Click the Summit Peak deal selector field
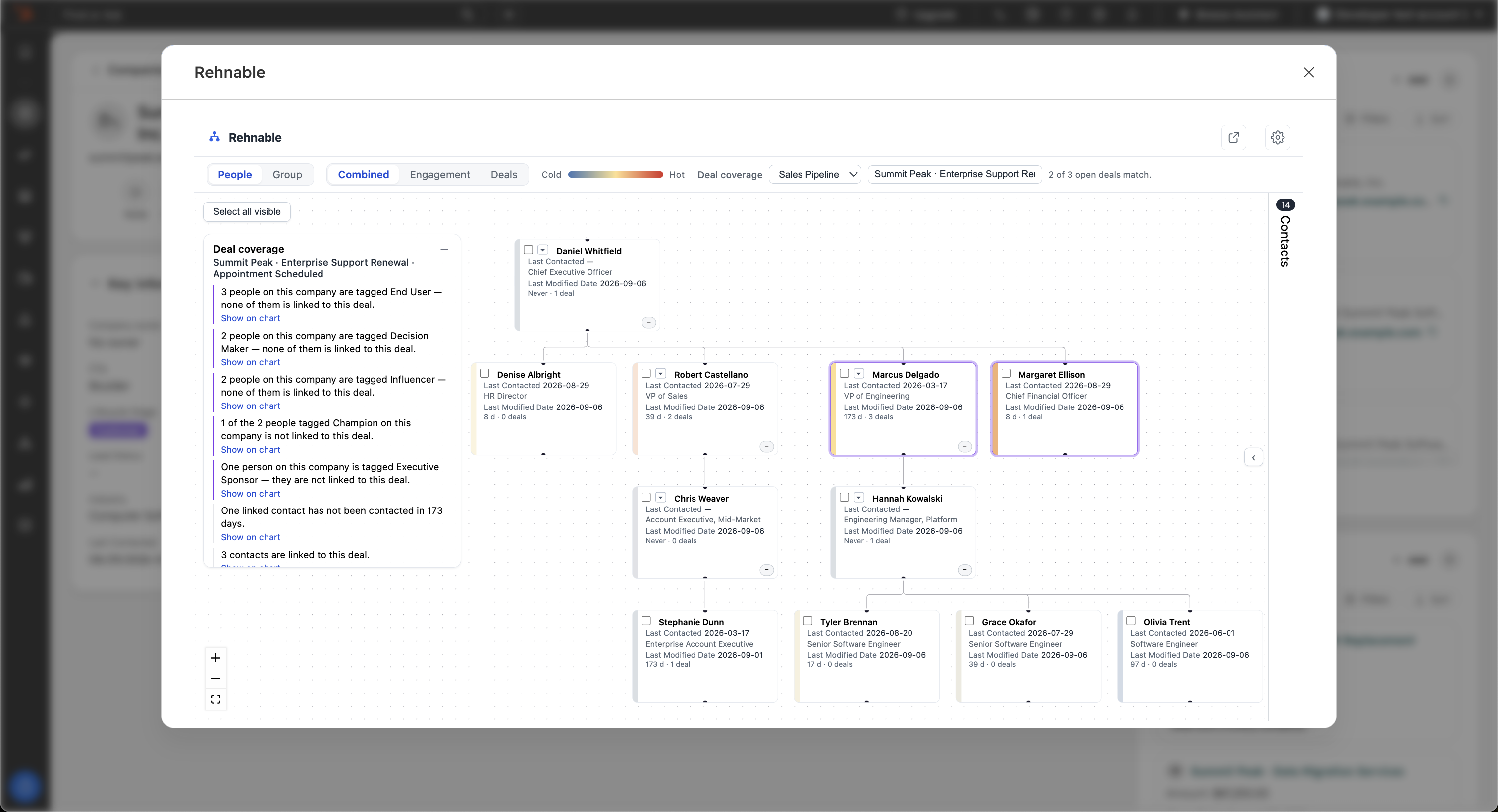 pos(955,174)
